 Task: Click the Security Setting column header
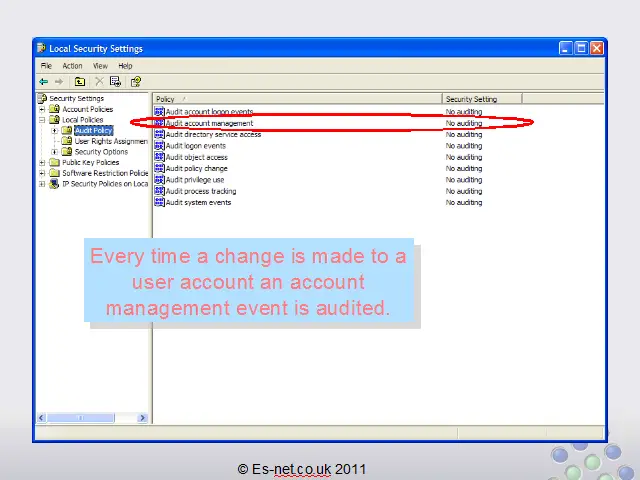click(480, 99)
